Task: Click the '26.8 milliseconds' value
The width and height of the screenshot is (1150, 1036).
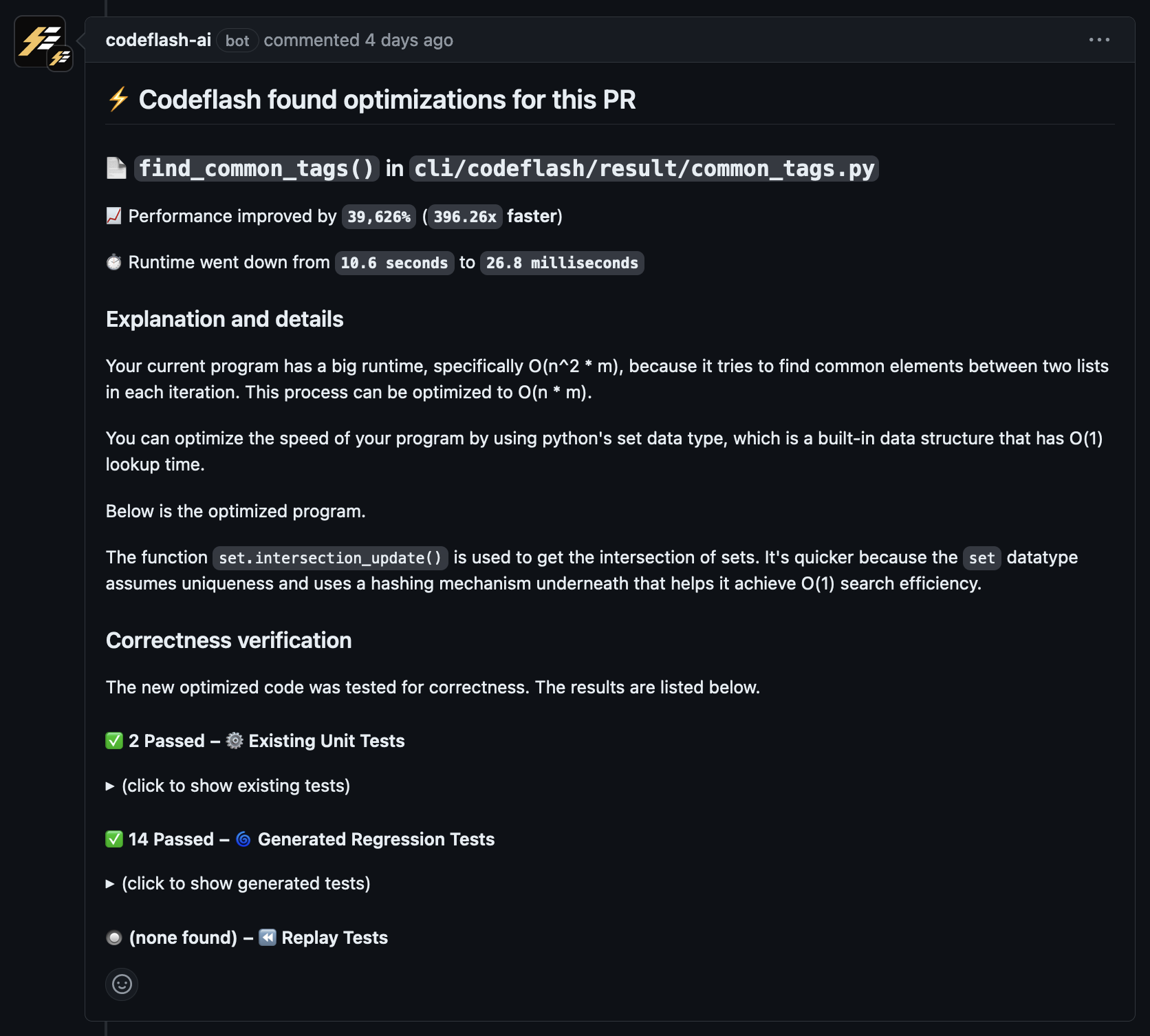Action: [562, 263]
